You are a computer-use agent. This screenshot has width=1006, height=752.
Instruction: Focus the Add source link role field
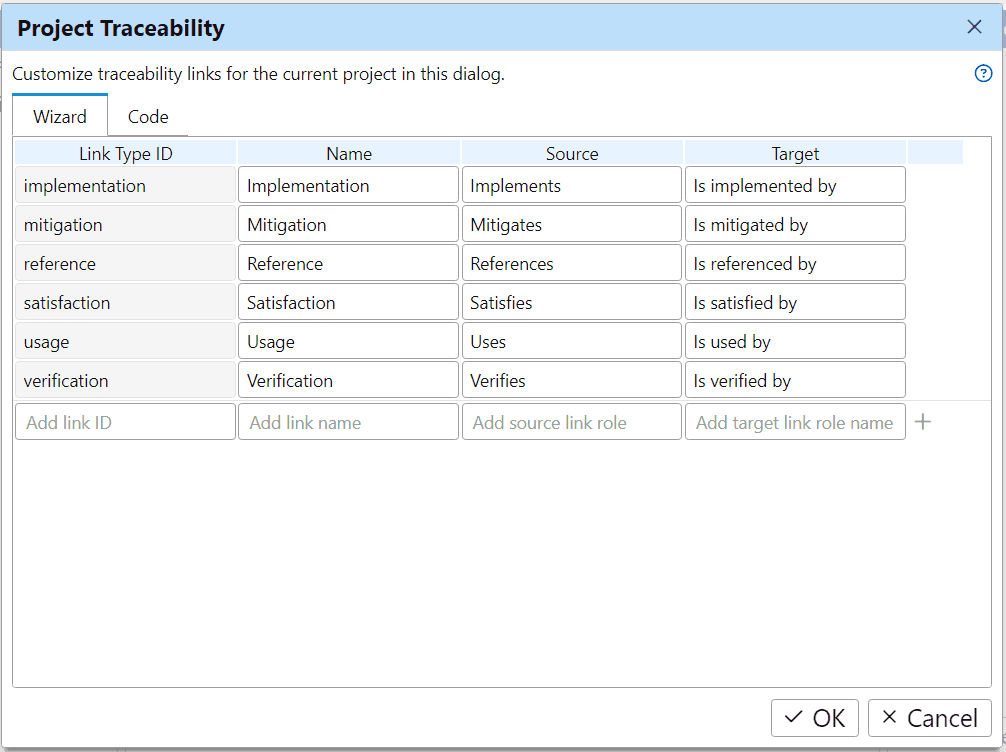pyautogui.click(x=572, y=422)
